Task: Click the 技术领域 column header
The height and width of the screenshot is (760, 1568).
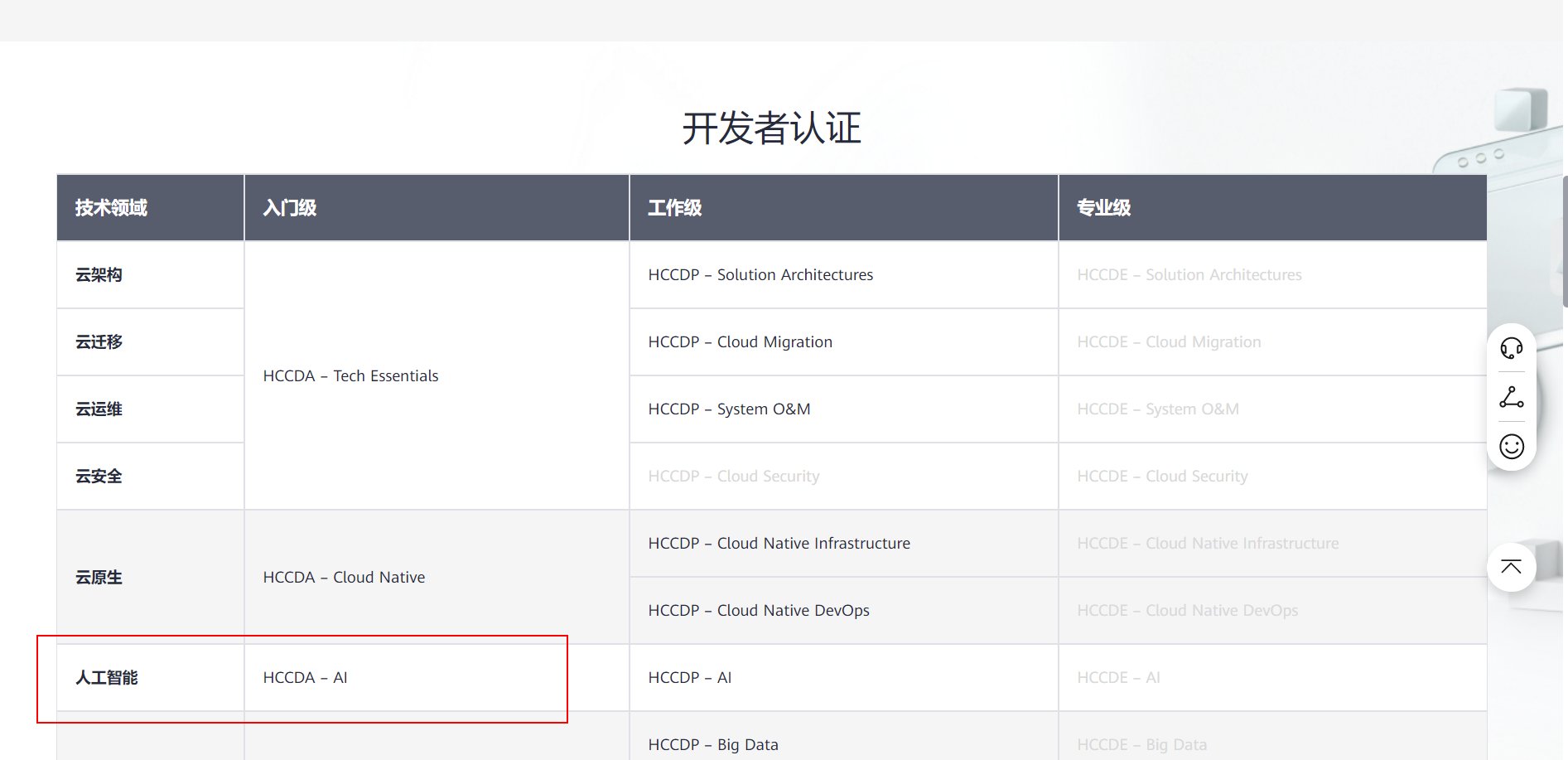Action: (x=111, y=208)
